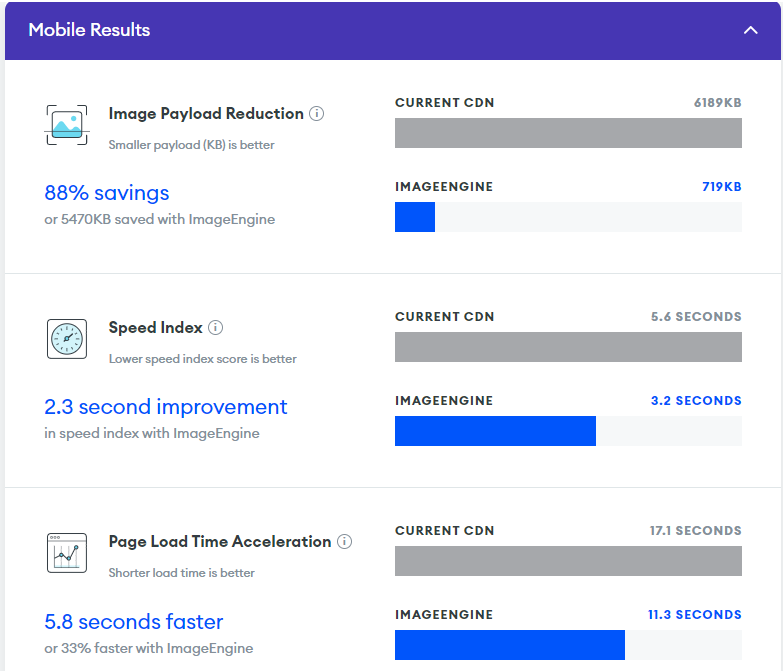Open info icon beside Page Load Time Acceleration

(344, 542)
